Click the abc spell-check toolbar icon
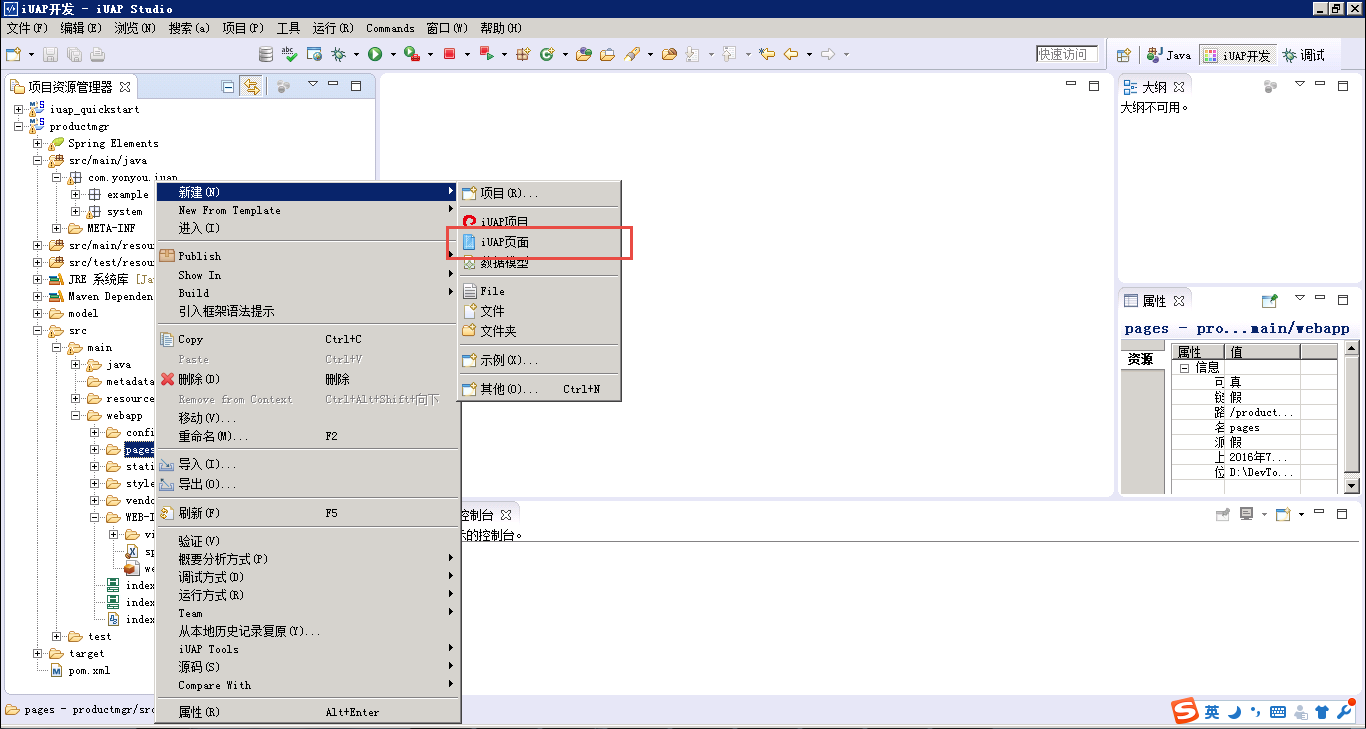This screenshot has width=1366, height=729. click(x=289, y=54)
